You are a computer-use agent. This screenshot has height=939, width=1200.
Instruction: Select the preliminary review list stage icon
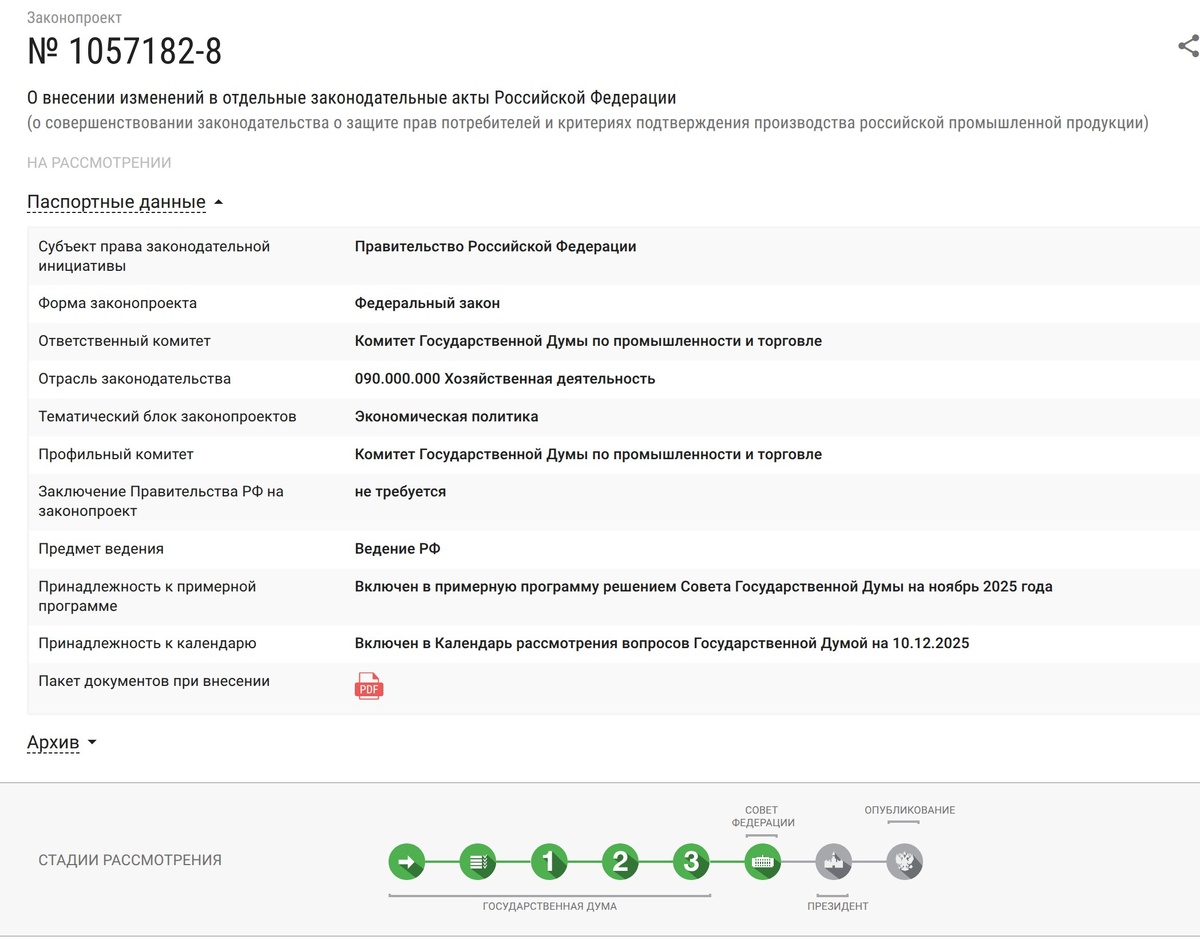point(478,861)
